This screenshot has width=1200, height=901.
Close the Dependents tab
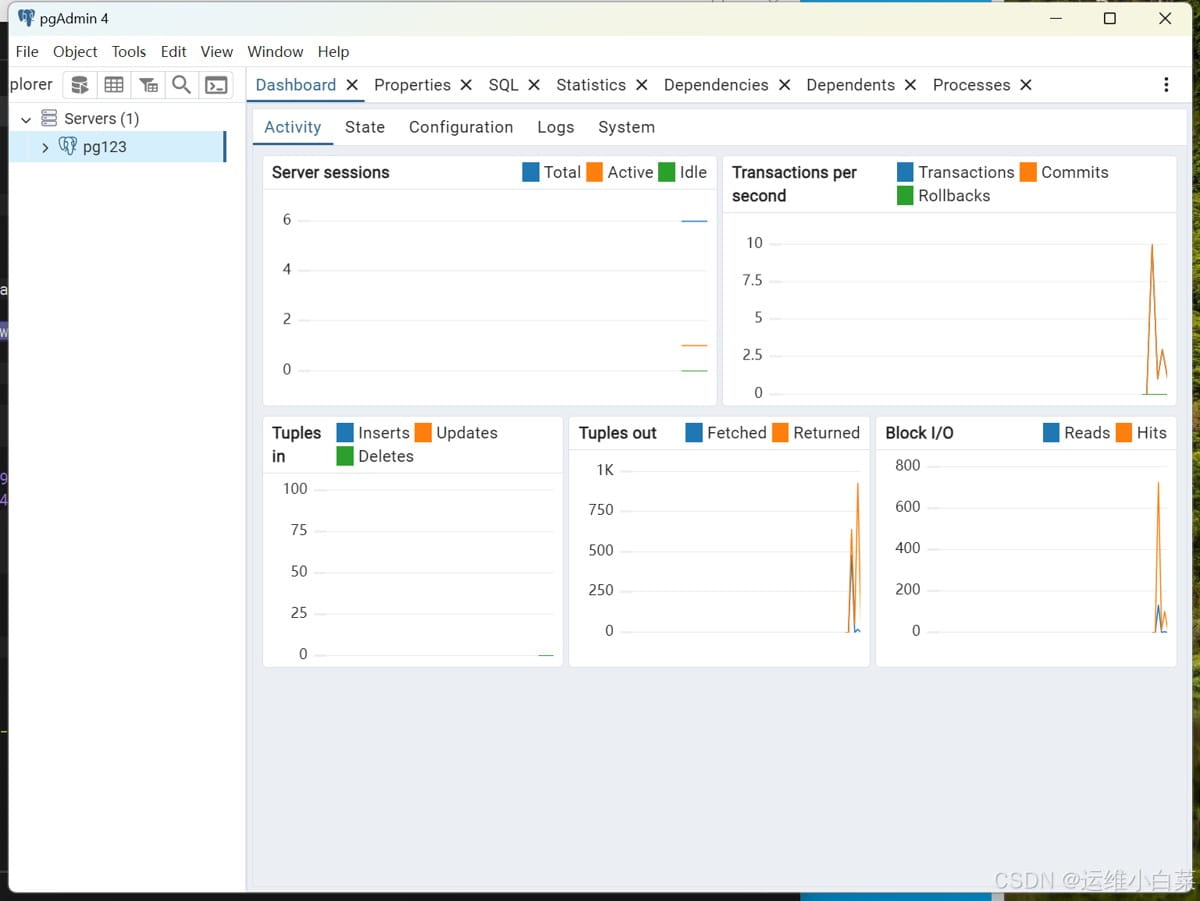tap(910, 85)
